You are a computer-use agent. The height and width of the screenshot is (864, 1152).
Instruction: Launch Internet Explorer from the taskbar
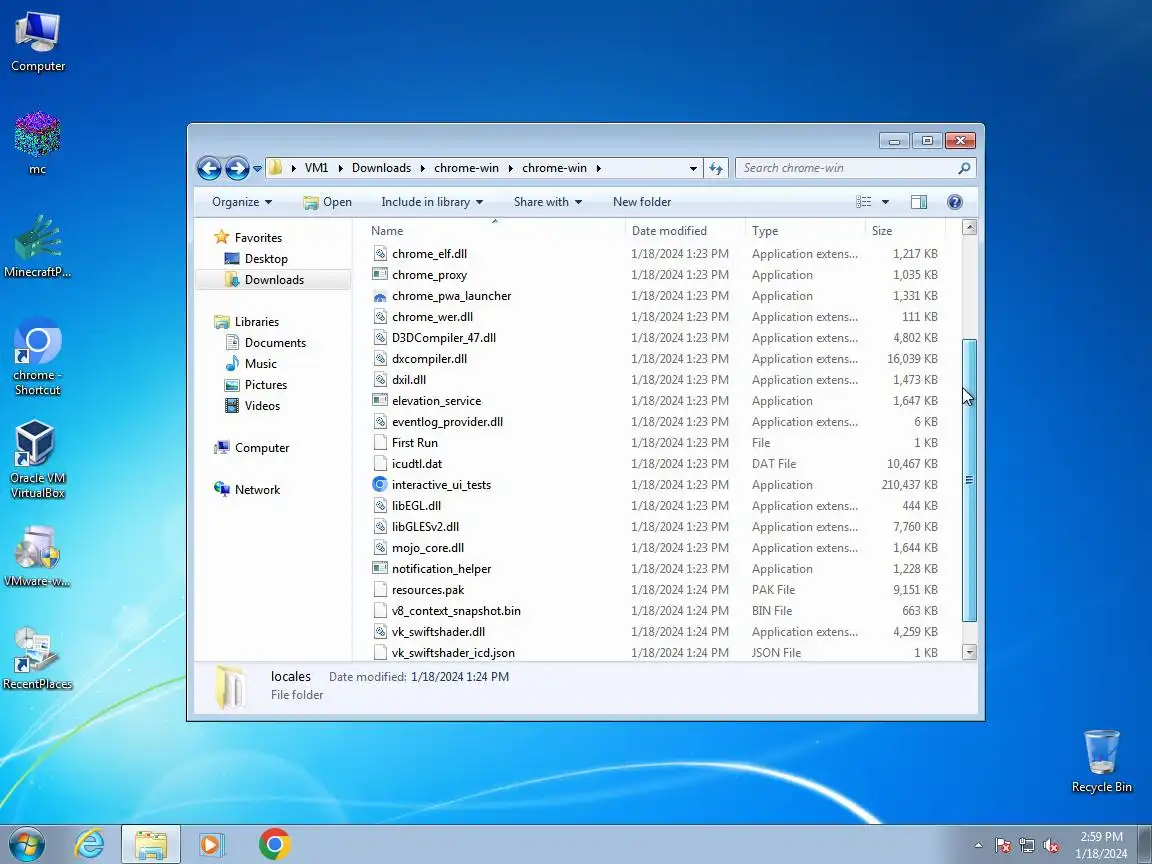click(x=90, y=844)
